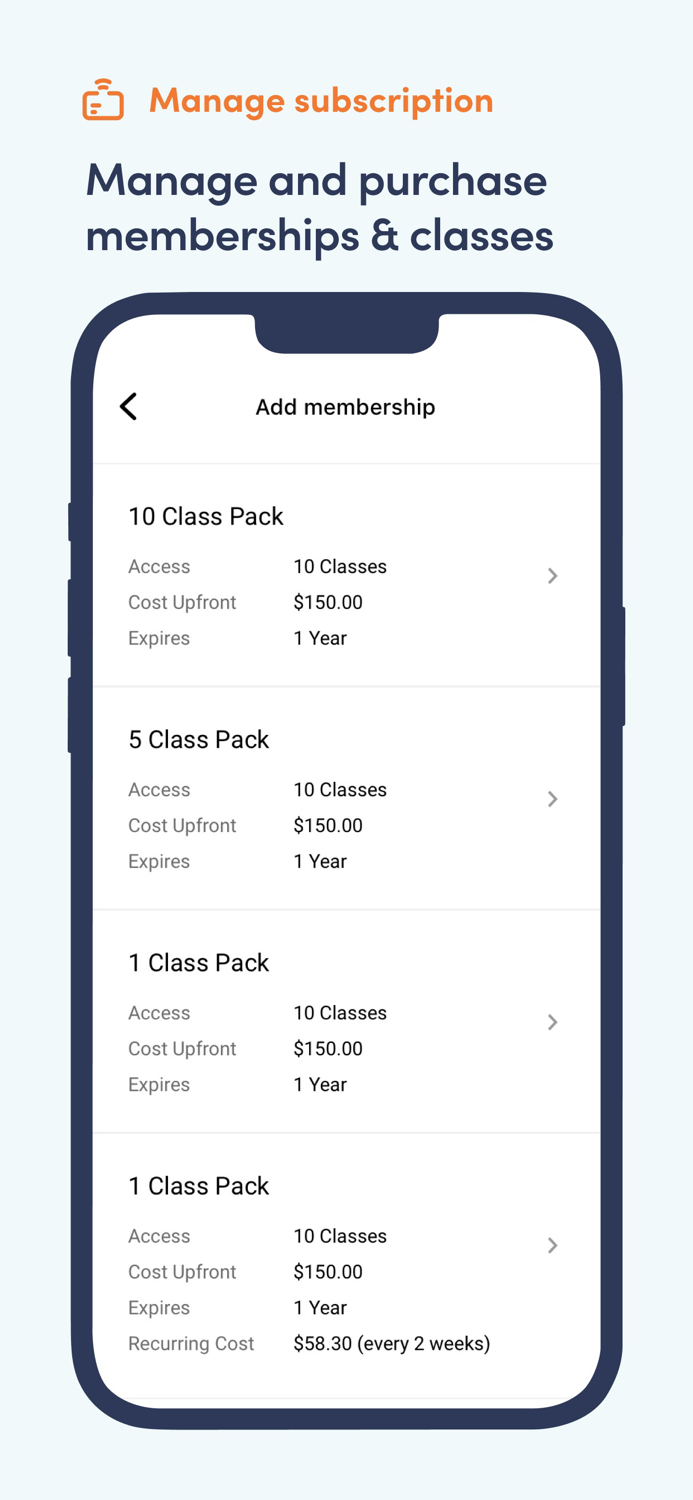
Task: Select the 10 Class Pack title
Action: pos(206,516)
